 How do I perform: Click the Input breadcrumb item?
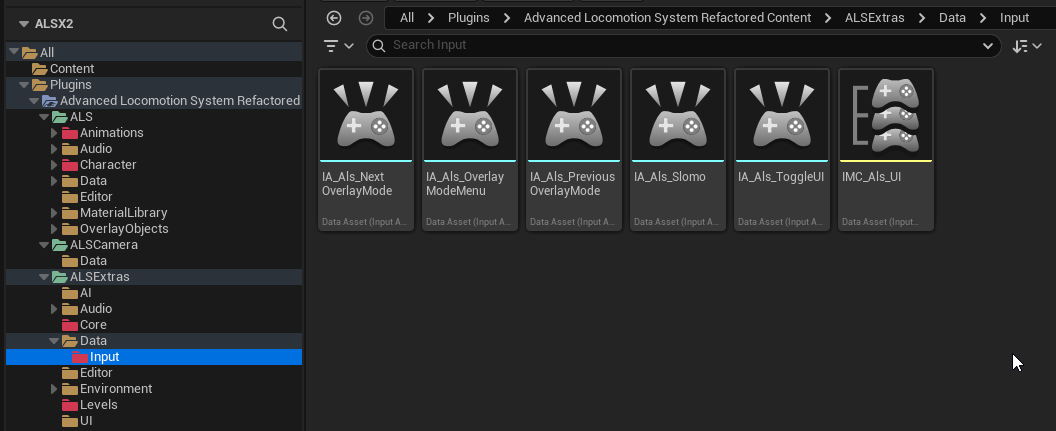(1014, 18)
